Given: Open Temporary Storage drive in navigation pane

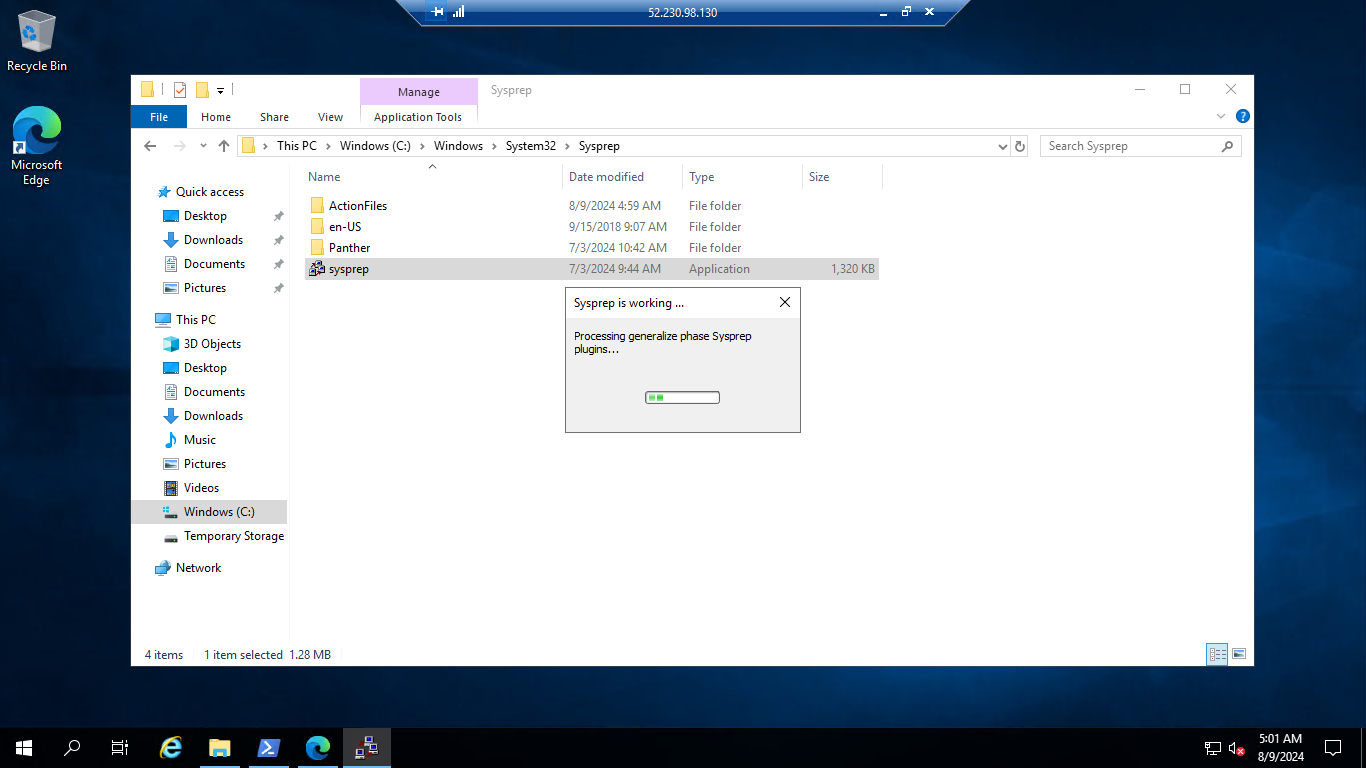Looking at the screenshot, I should click(x=233, y=536).
